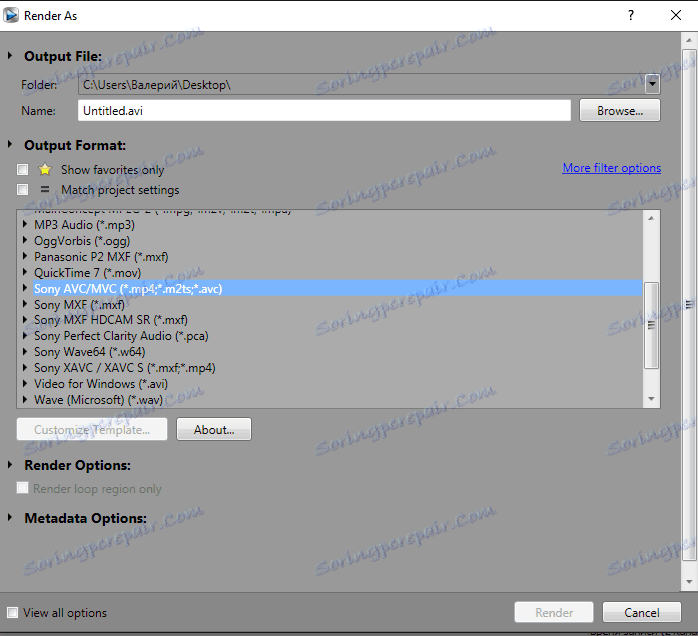Click the Render As app icon
The width and height of the screenshot is (698, 636).
coord(11,16)
